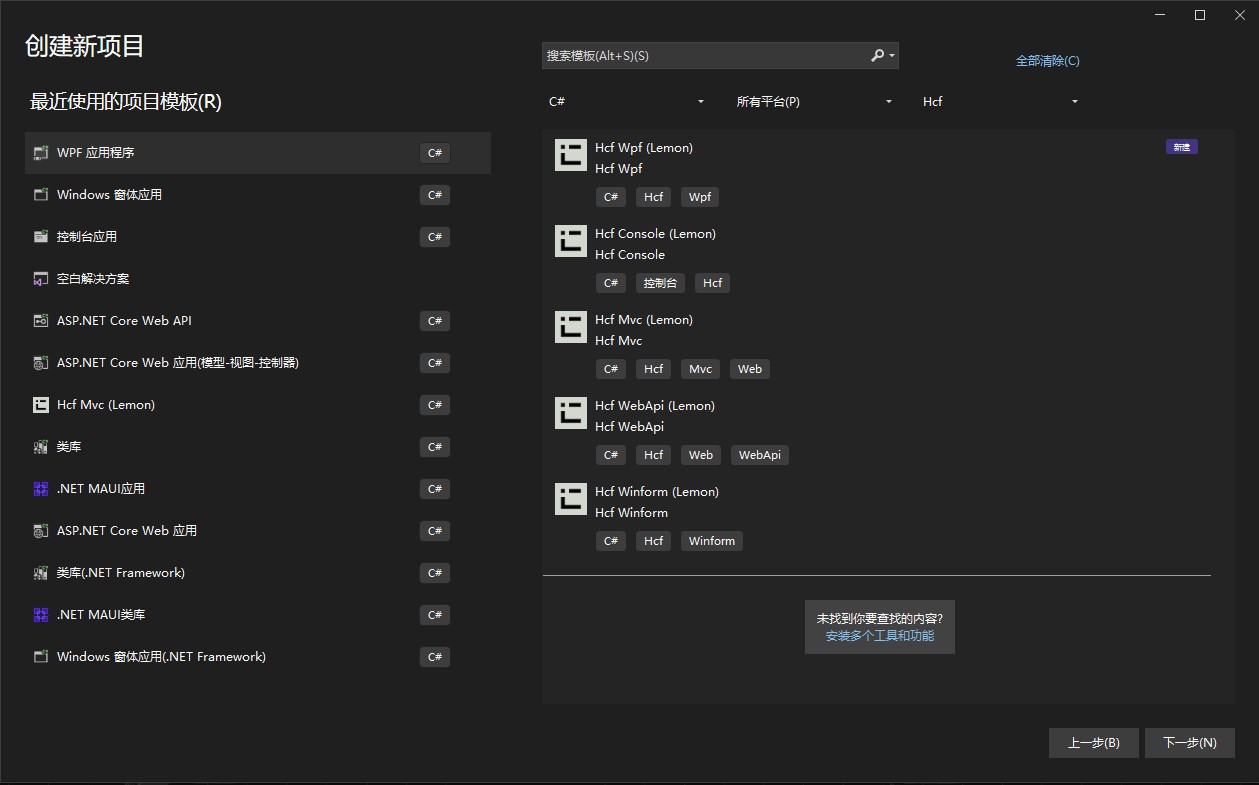Click the .NET MAUI应用 icon

click(41, 489)
